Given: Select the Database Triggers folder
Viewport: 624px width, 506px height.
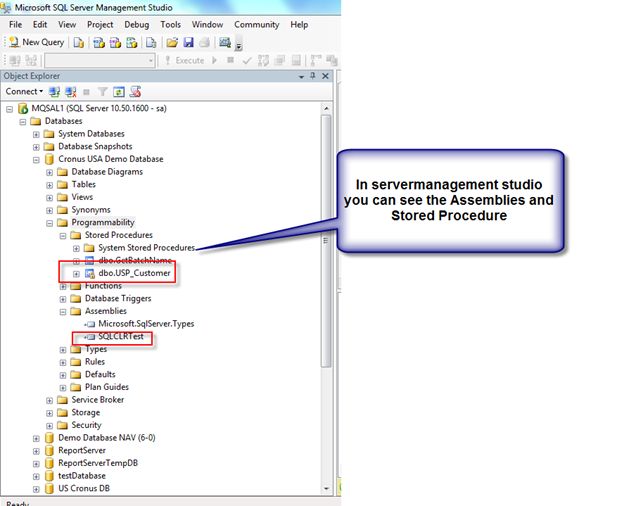Looking at the screenshot, I should [x=118, y=298].
